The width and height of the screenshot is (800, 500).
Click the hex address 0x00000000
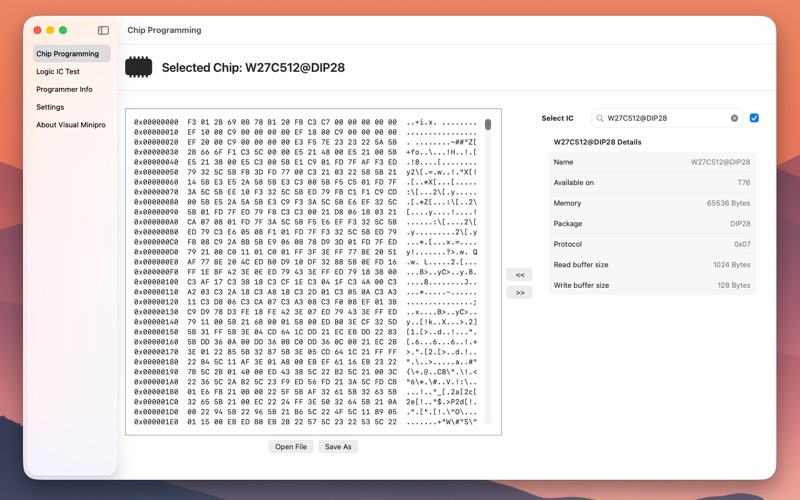click(156, 122)
